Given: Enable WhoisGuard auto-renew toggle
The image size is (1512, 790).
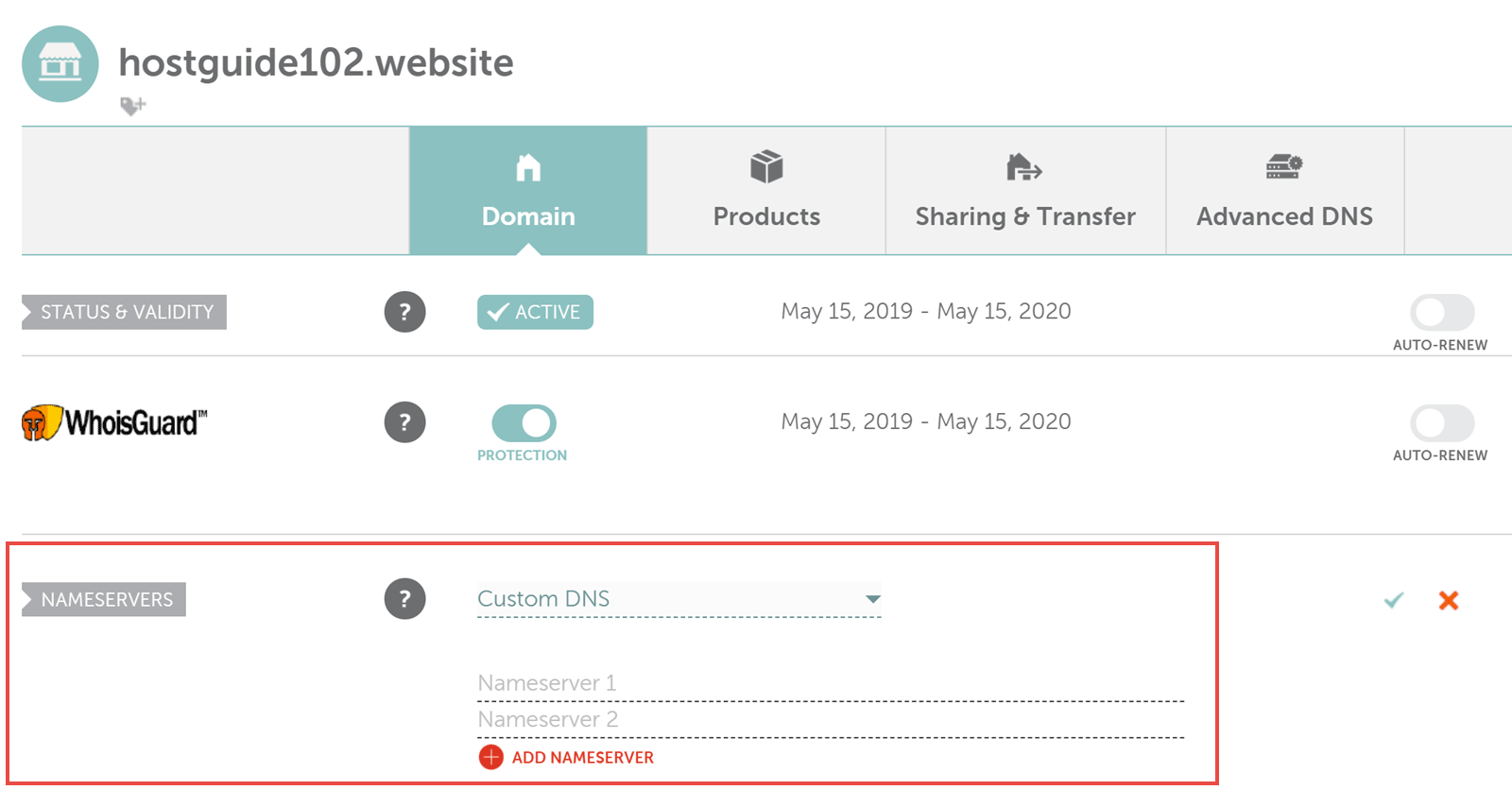Looking at the screenshot, I should coord(1442,423).
